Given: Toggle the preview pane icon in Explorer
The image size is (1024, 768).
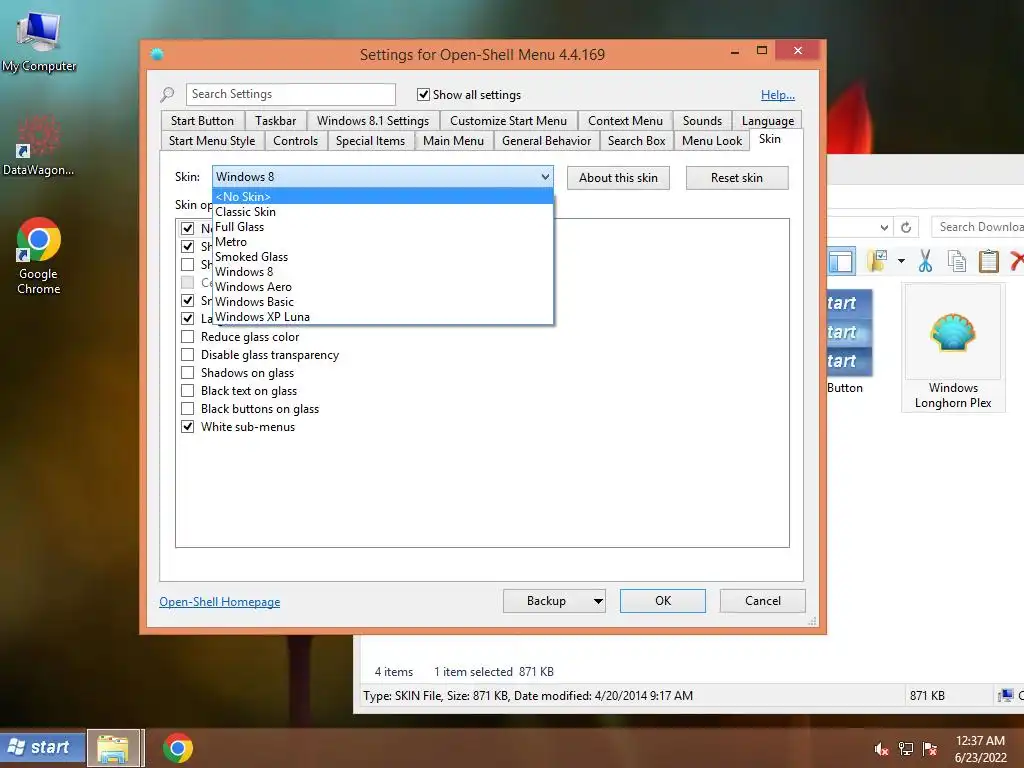Looking at the screenshot, I should click(841, 261).
